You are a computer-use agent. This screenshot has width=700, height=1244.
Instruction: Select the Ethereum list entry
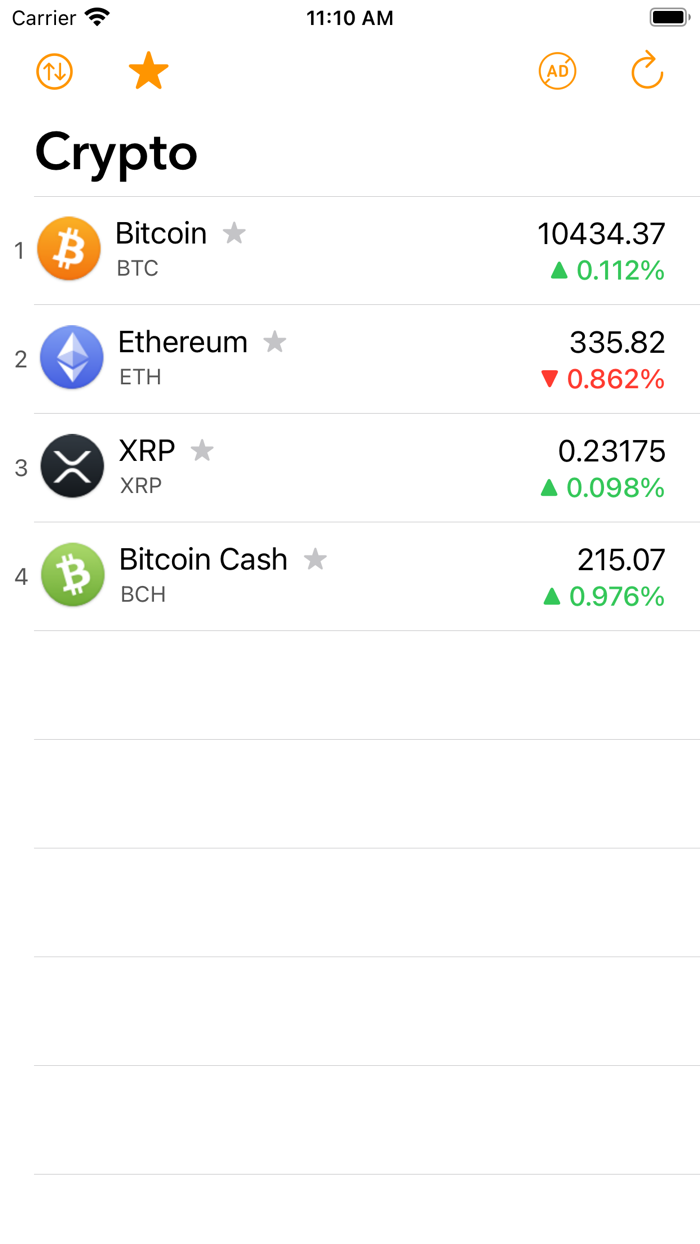click(x=350, y=357)
